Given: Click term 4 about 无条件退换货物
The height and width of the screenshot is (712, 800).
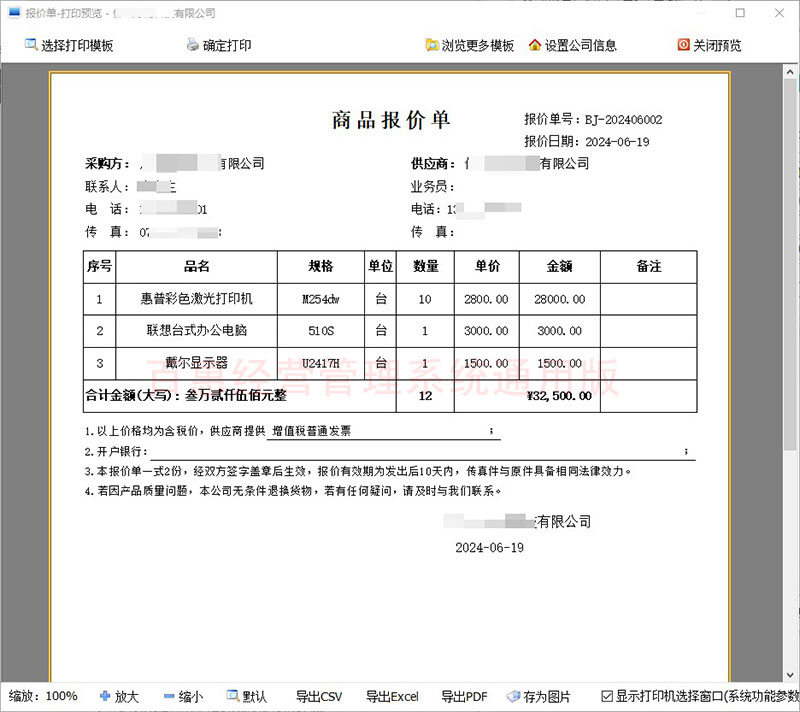Looking at the screenshot, I should click(293, 491).
